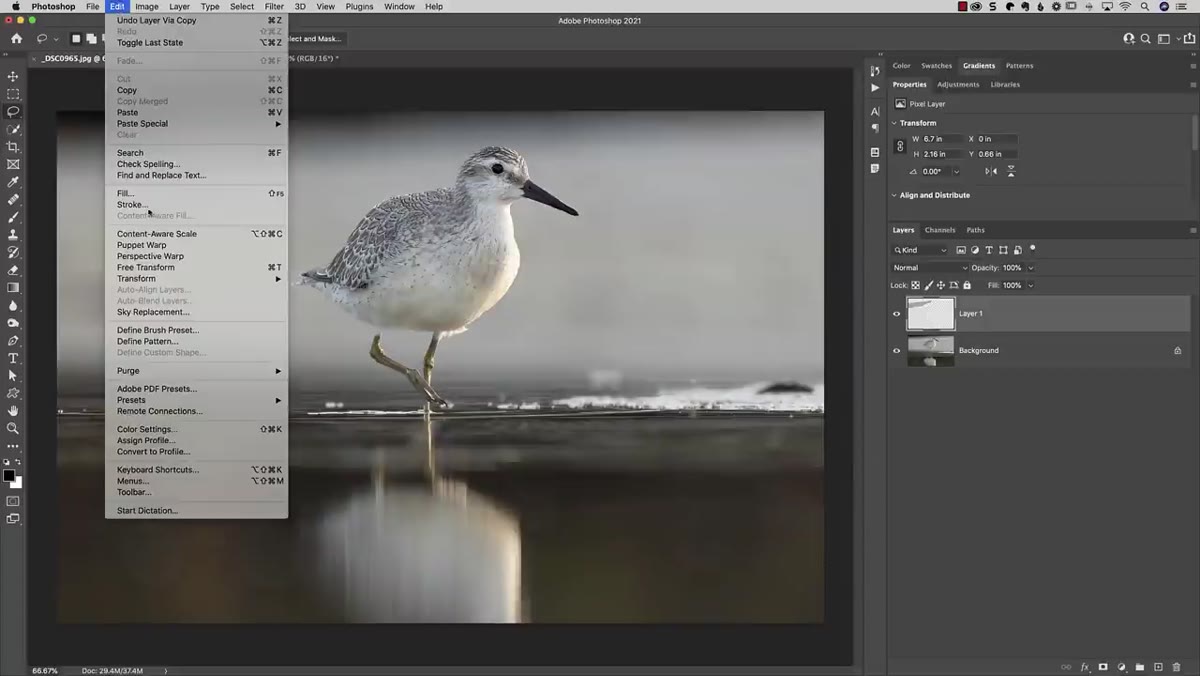Select the Hand tool
The height and width of the screenshot is (676, 1200).
point(13,410)
